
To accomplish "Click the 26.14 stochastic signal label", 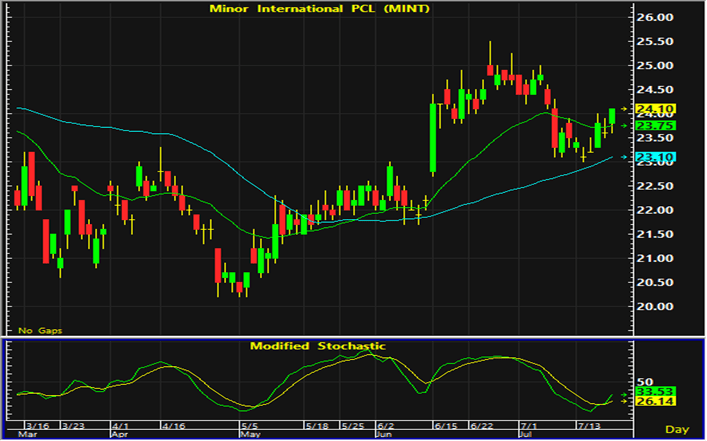I will pos(656,401).
